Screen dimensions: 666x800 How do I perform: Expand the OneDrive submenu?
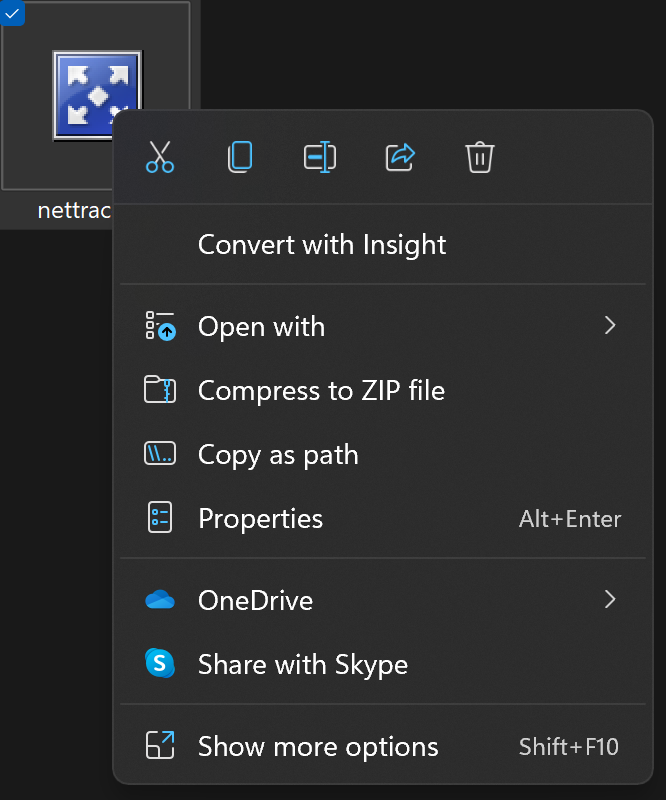pyautogui.click(x=610, y=599)
